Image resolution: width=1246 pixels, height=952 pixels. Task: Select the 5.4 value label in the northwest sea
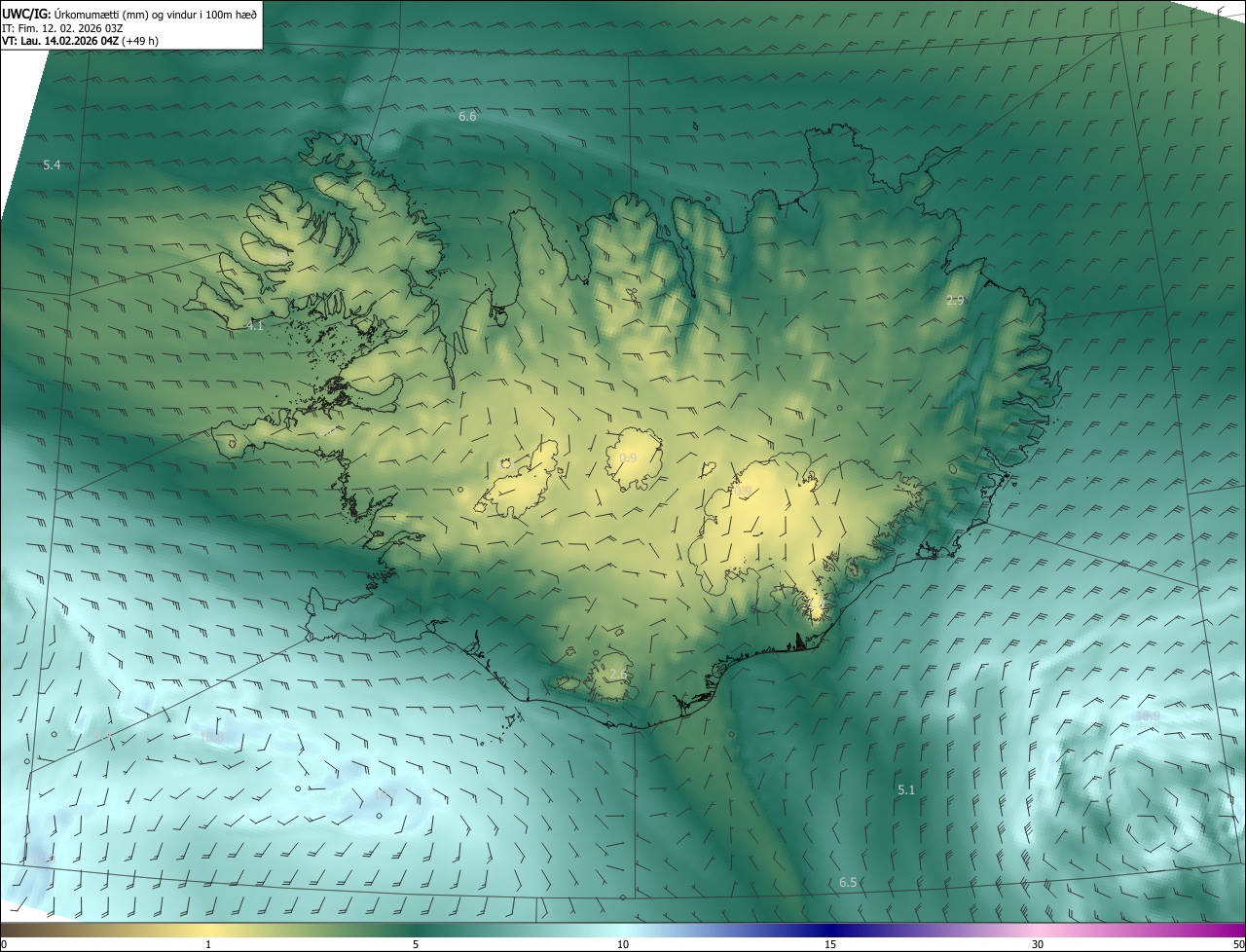coord(52,165)
